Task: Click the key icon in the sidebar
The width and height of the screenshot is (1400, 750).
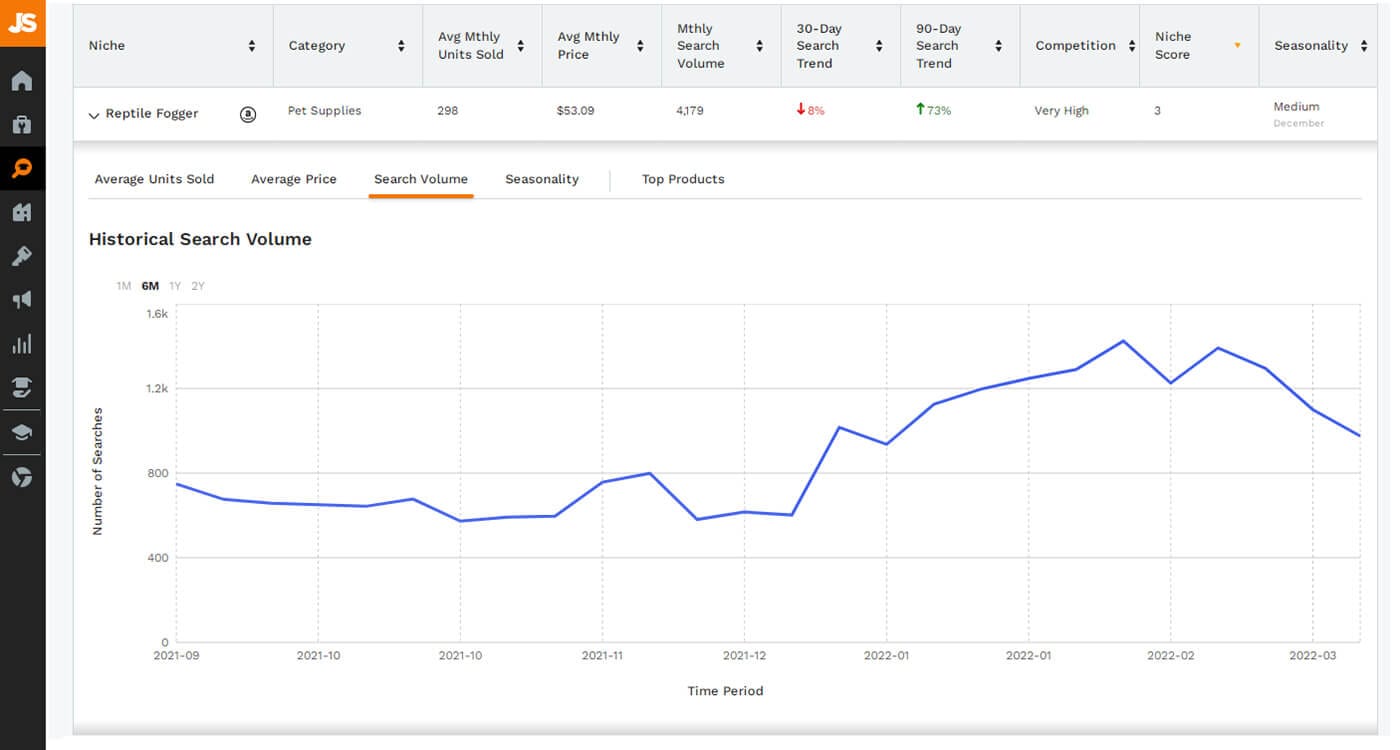Action: [x=22, y=256]
